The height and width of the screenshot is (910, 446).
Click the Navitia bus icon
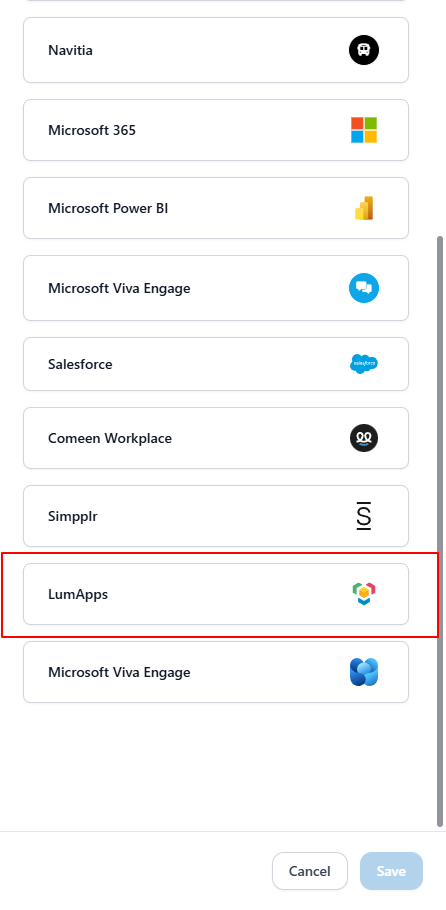364,50
